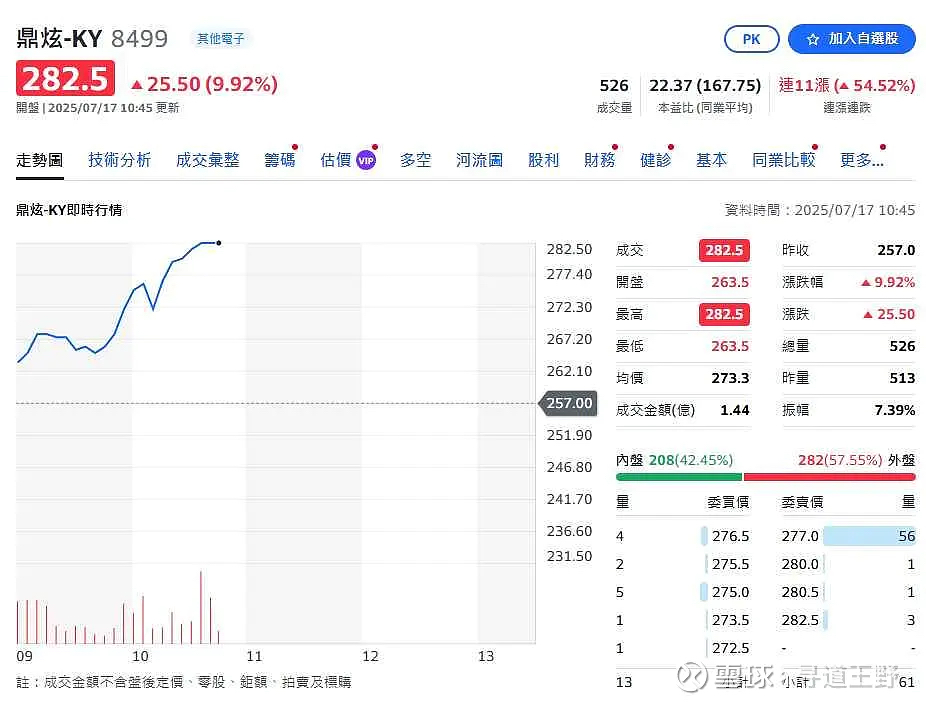This screenshot has height=705, width=926.
Task: Open the 成交彙整 tab
Action: (x=208, y=160)
